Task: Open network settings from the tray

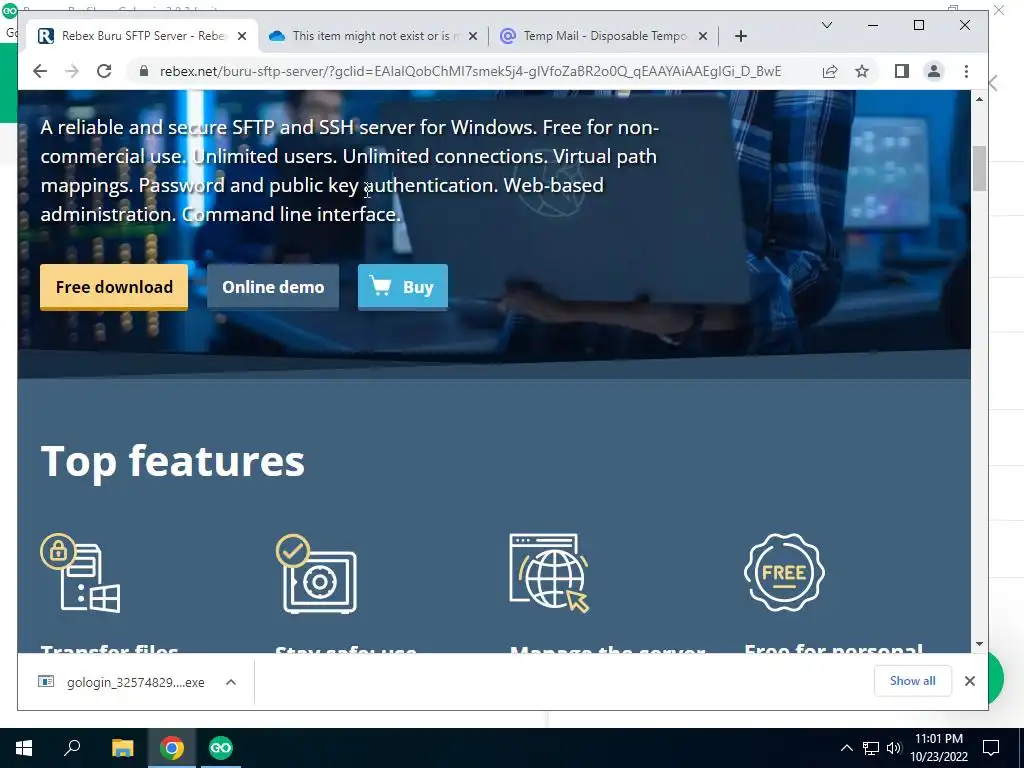Action: 871,748
